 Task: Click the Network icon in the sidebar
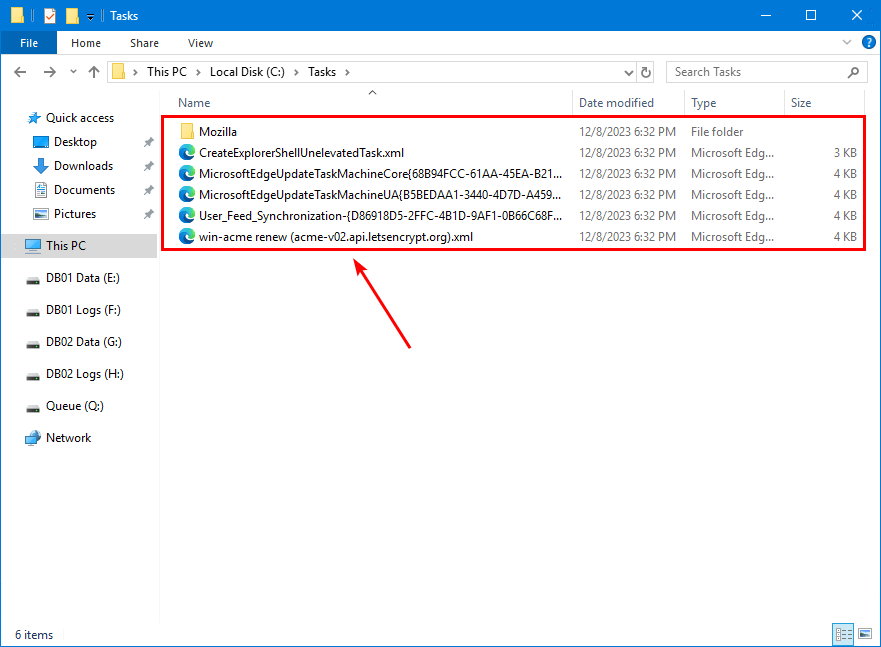pyautogui.click(x=33, y=438)
